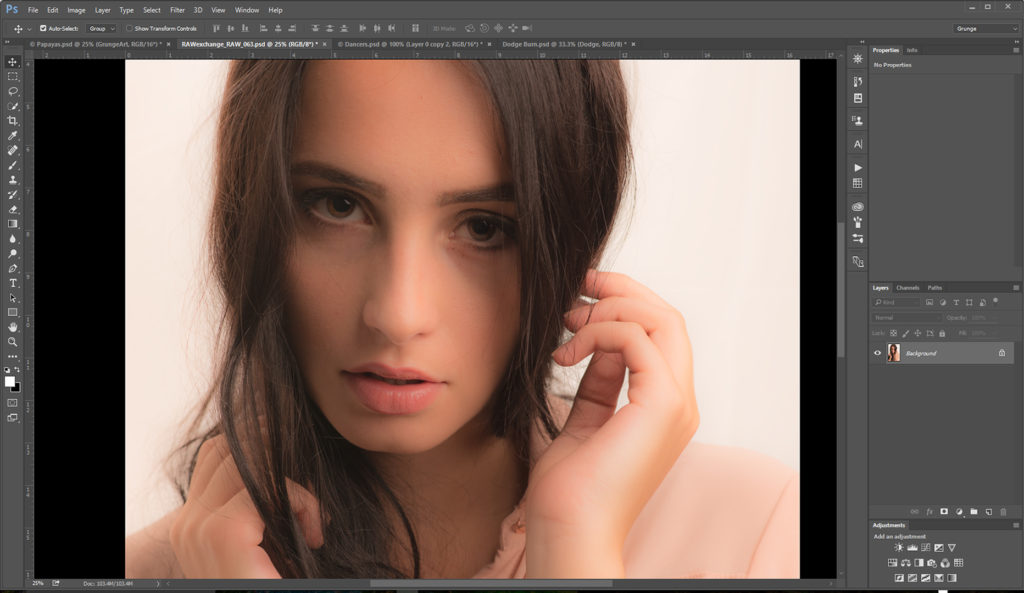This screenshot has height=593, width=1024.
Task: Select the Crop tool
Action: coord(13,121)
